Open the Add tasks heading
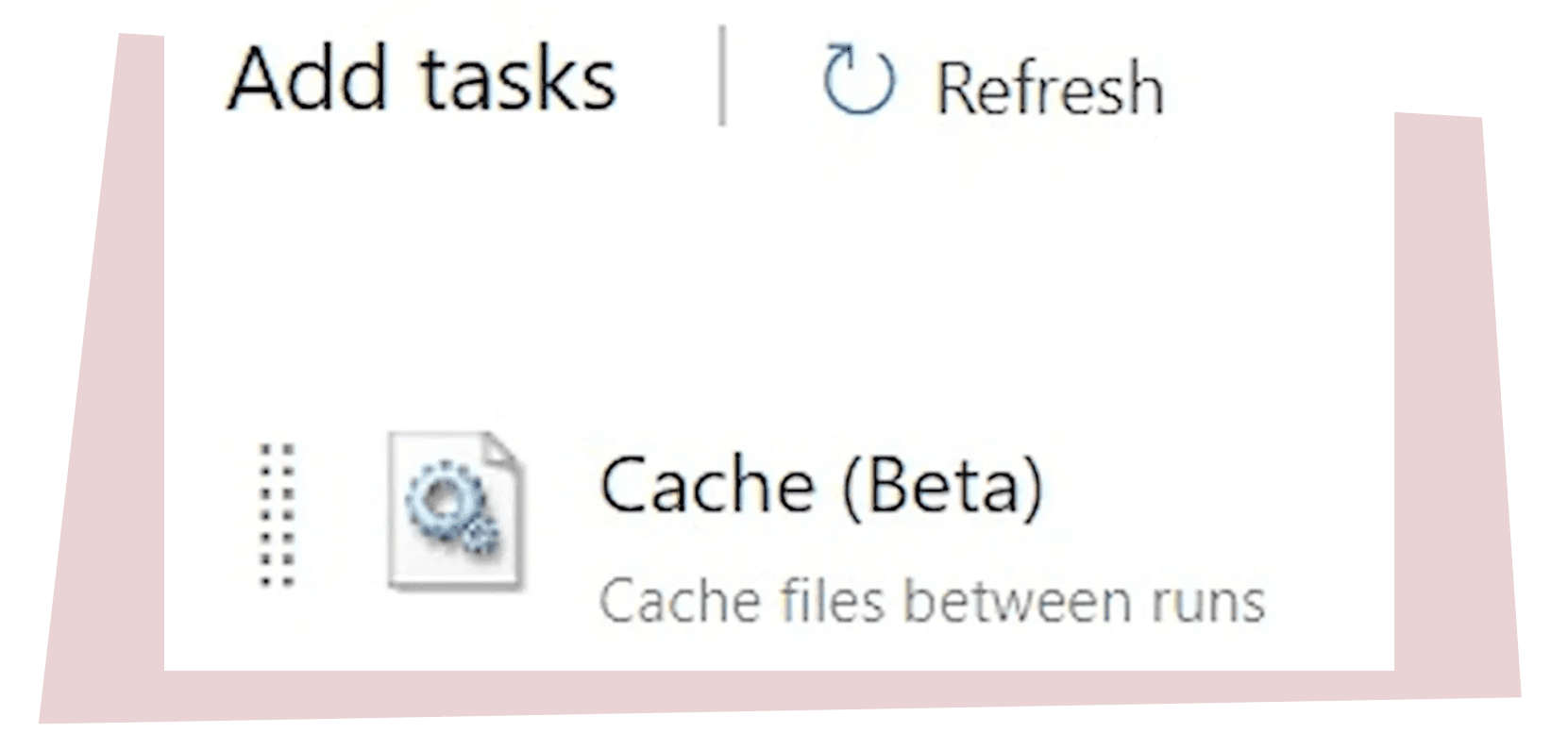This screenshot has width=1568, height=733. click(422, 78)
